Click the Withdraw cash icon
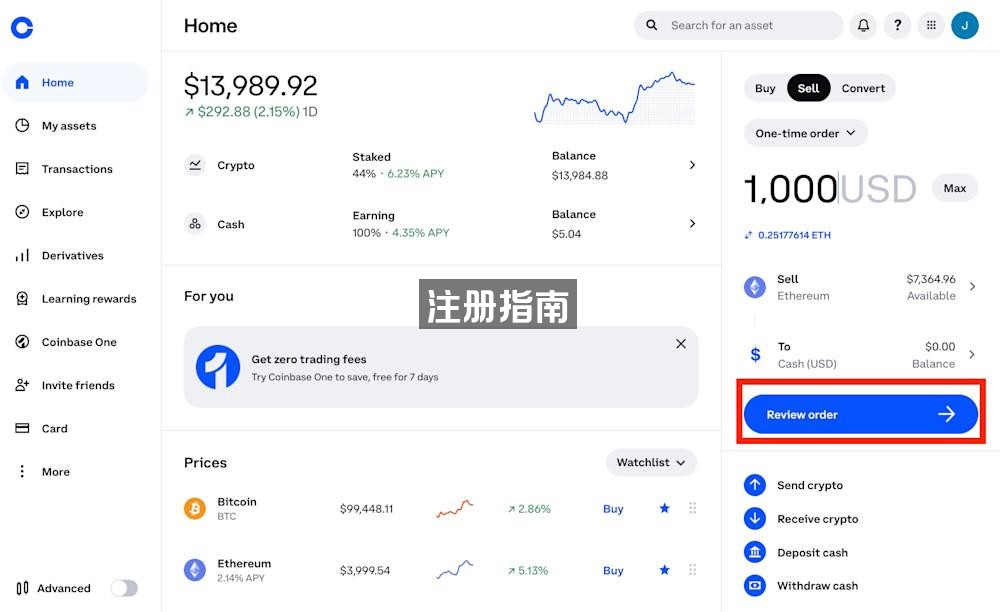The height and width of the screenshot is (612, 1000). 755,585
